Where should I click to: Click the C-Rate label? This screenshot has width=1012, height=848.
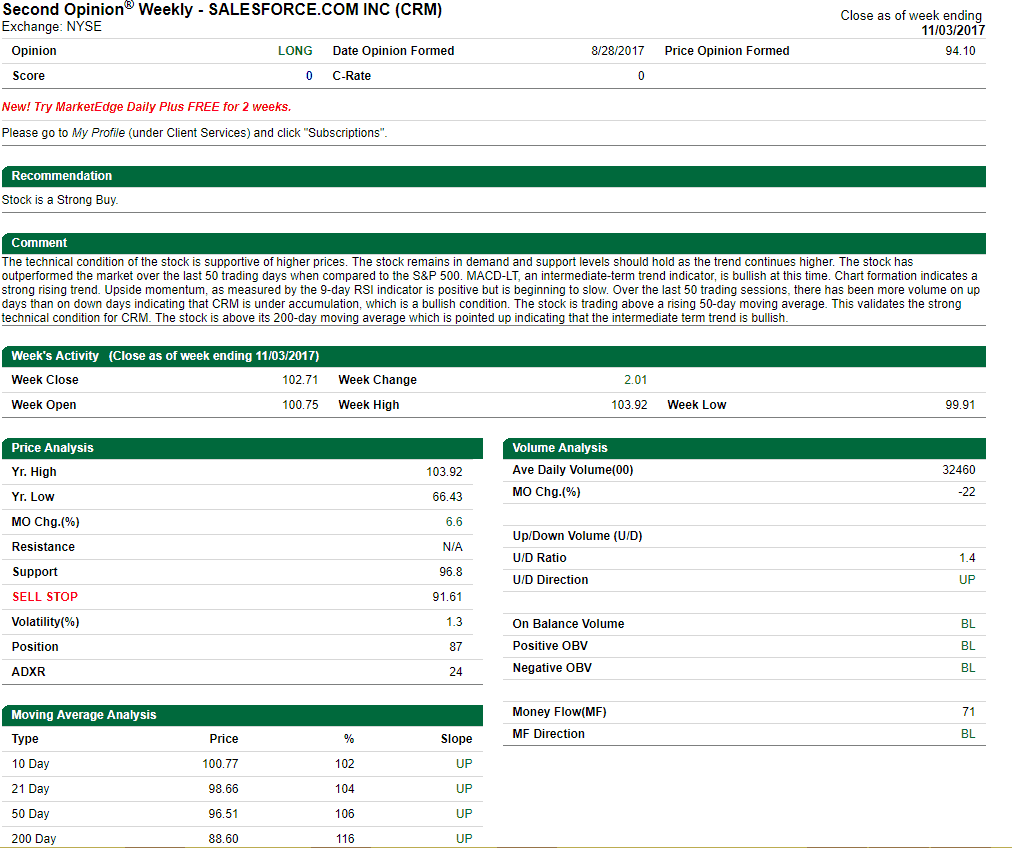(352, 76)
